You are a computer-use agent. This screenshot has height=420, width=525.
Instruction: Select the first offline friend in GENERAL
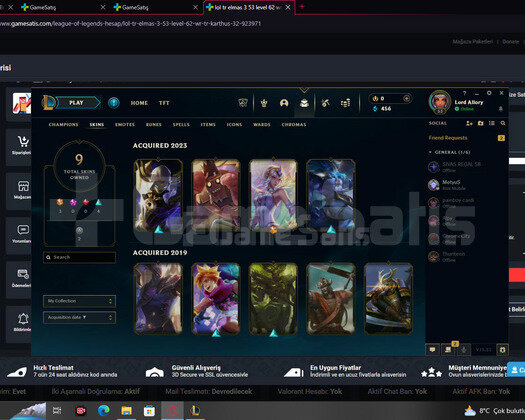[x=467, y=166]
